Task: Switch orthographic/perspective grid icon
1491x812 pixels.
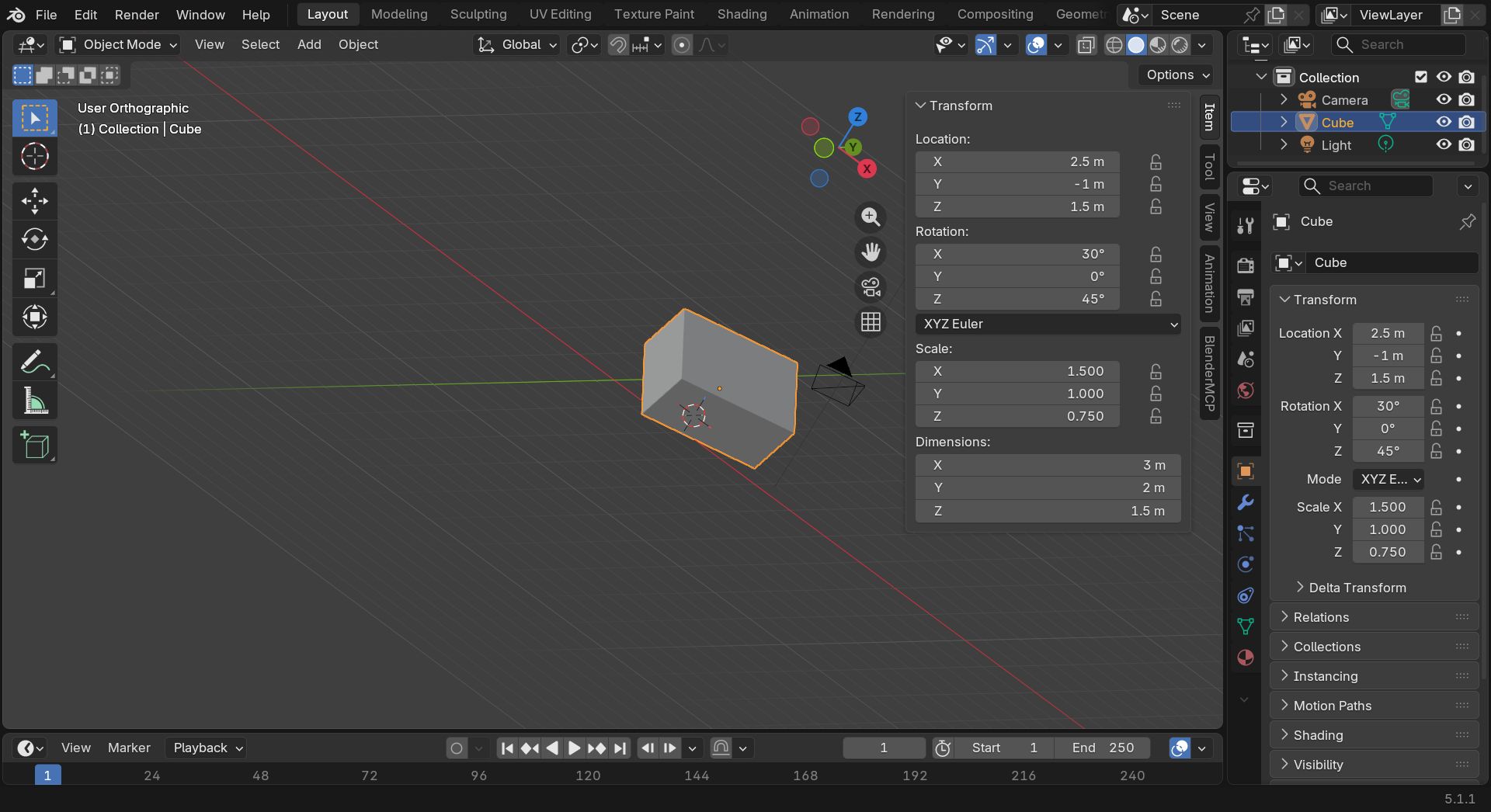Action: point(871,321)
